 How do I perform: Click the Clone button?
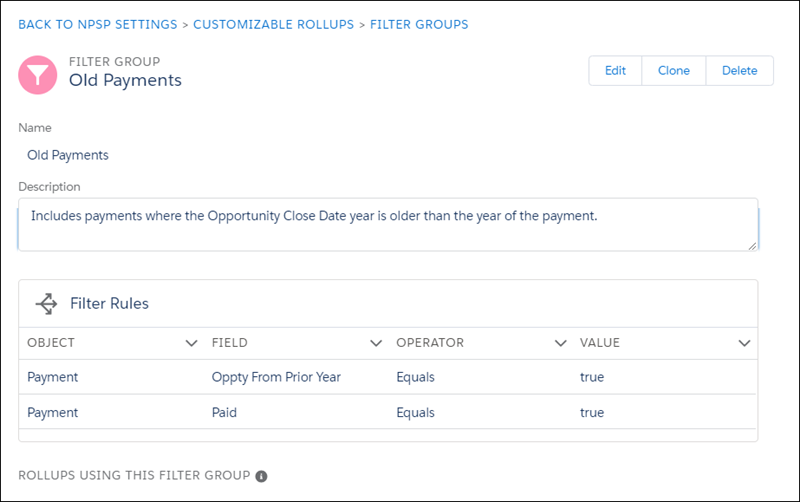tap(674, 70)
